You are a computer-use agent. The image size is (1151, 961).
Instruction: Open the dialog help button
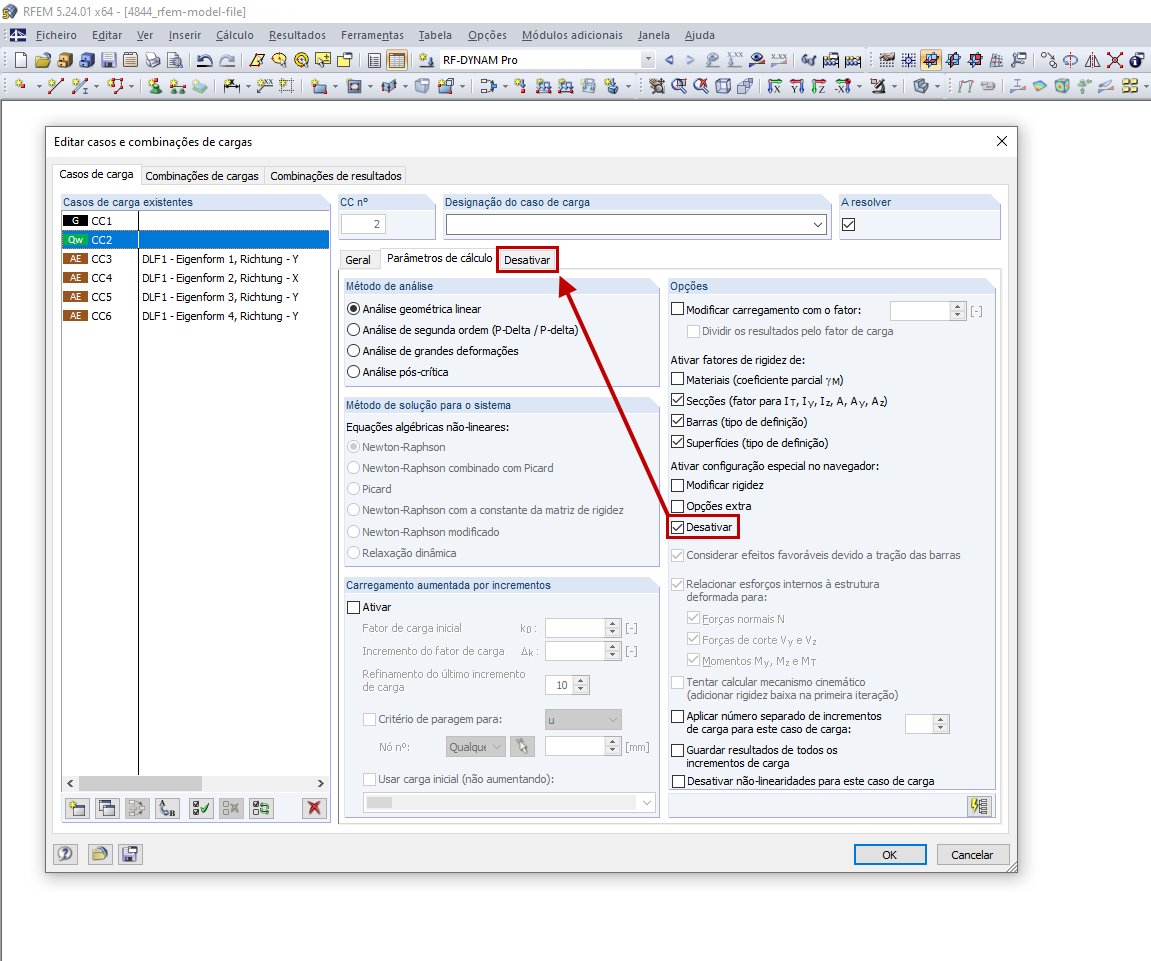(x=65, y=854)
